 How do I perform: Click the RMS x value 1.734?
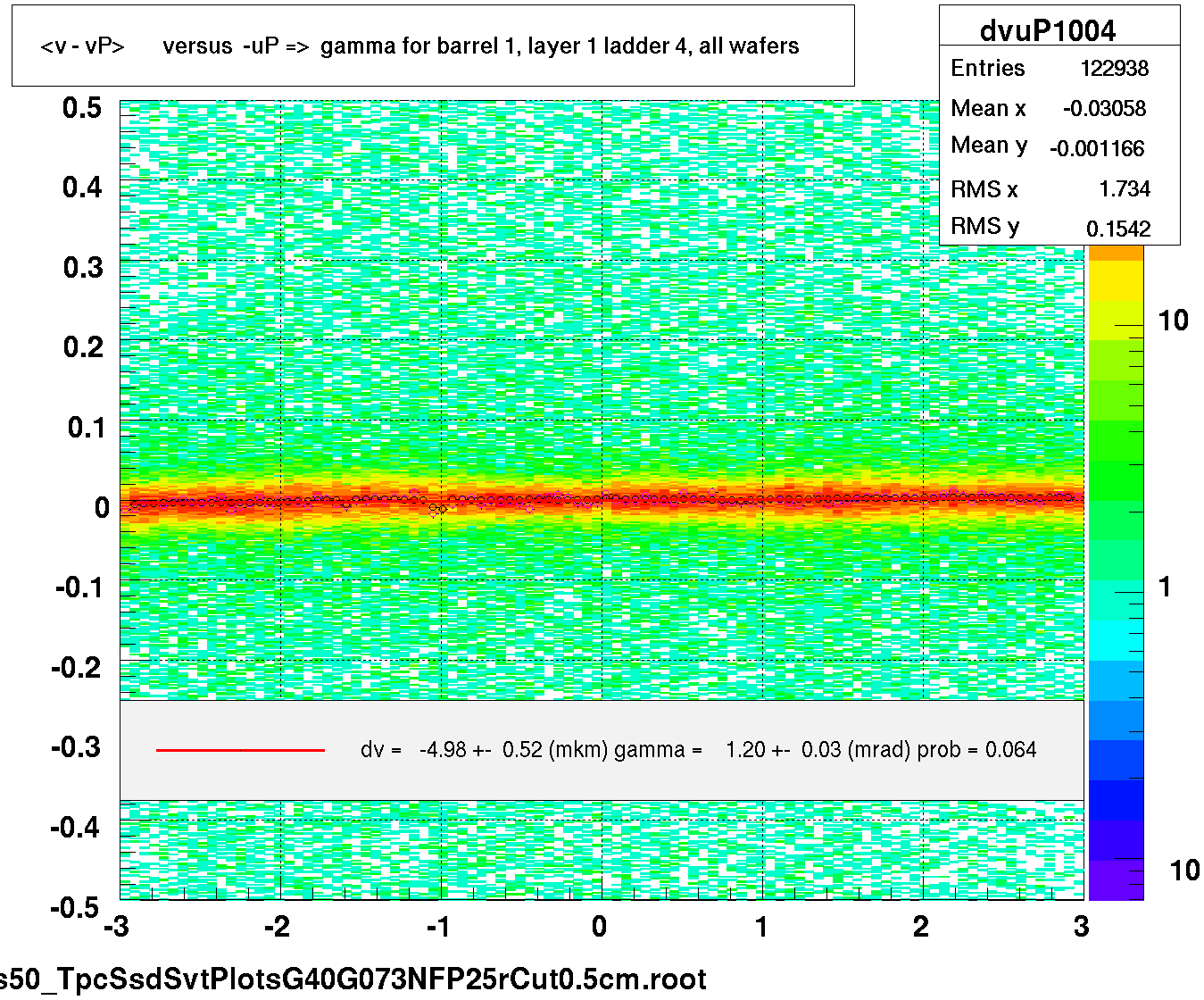tap(1125, 189)
